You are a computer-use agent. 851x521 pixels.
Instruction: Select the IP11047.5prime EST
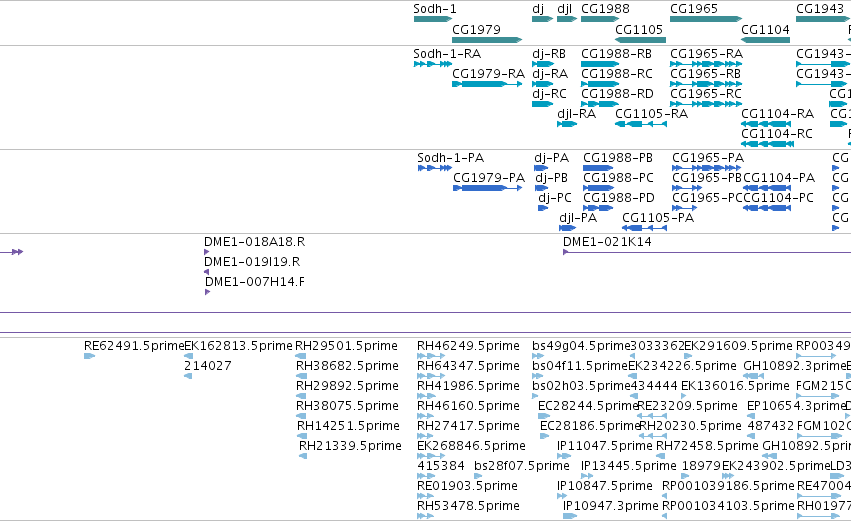pos(564,456)
